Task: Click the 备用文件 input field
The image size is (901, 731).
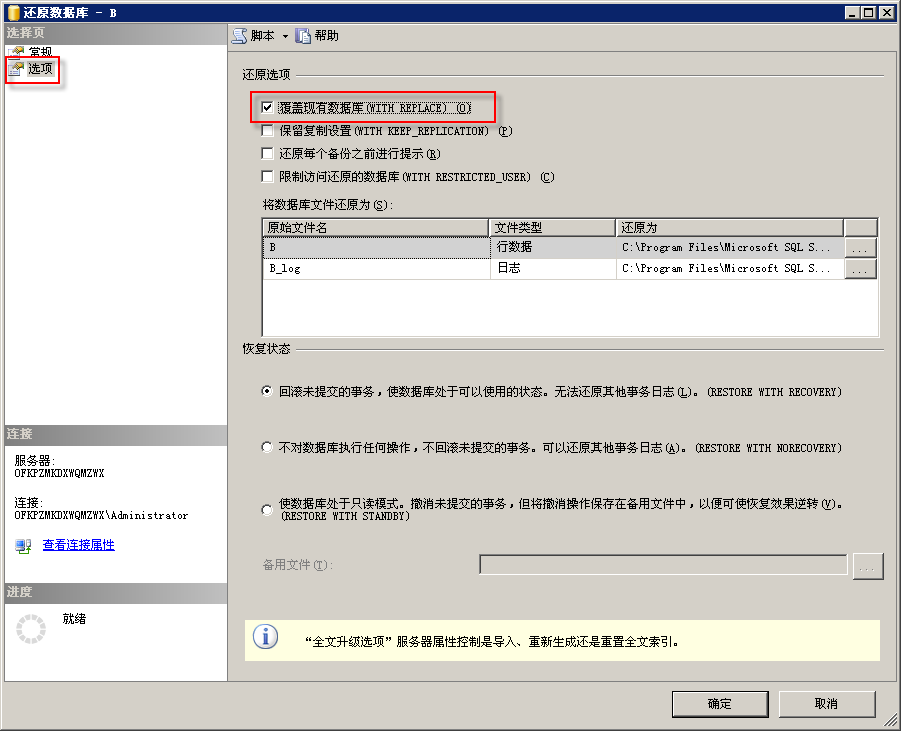Action: [x=663, y=565]
